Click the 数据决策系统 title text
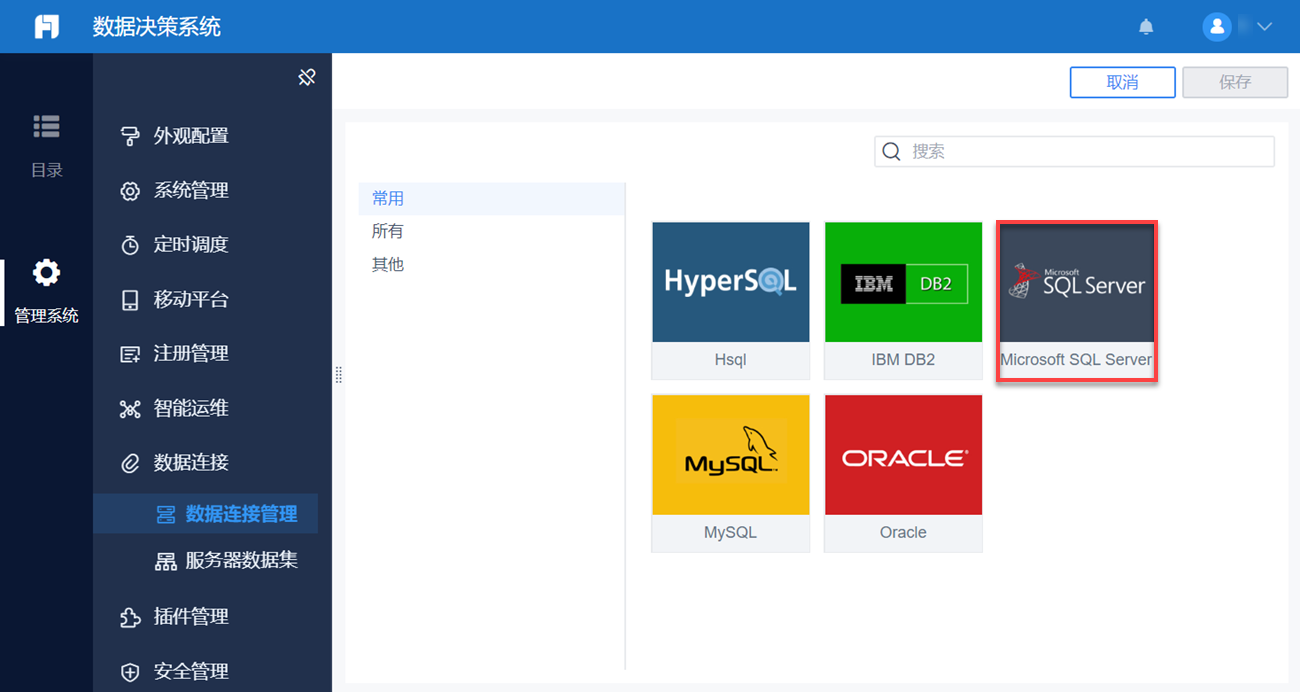The width and height of the screenshot is (1300, 692). click(x=157, y=27)
